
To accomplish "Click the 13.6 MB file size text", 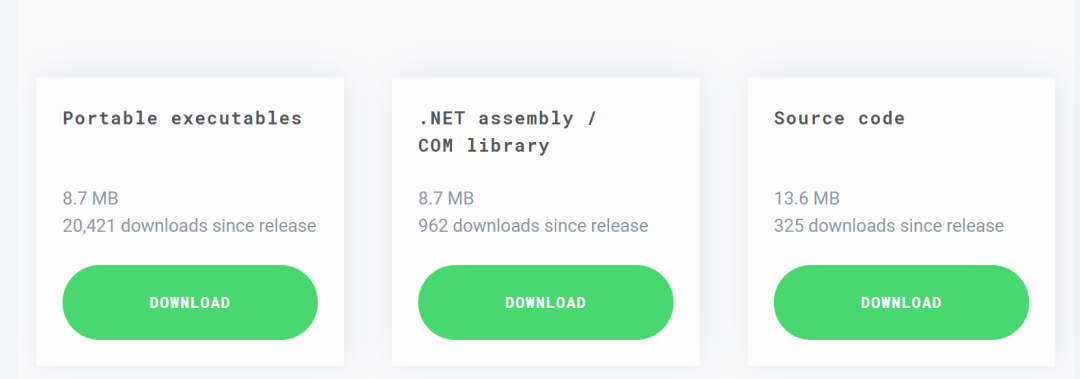I will pyautogui.click(x=807, y=199).
